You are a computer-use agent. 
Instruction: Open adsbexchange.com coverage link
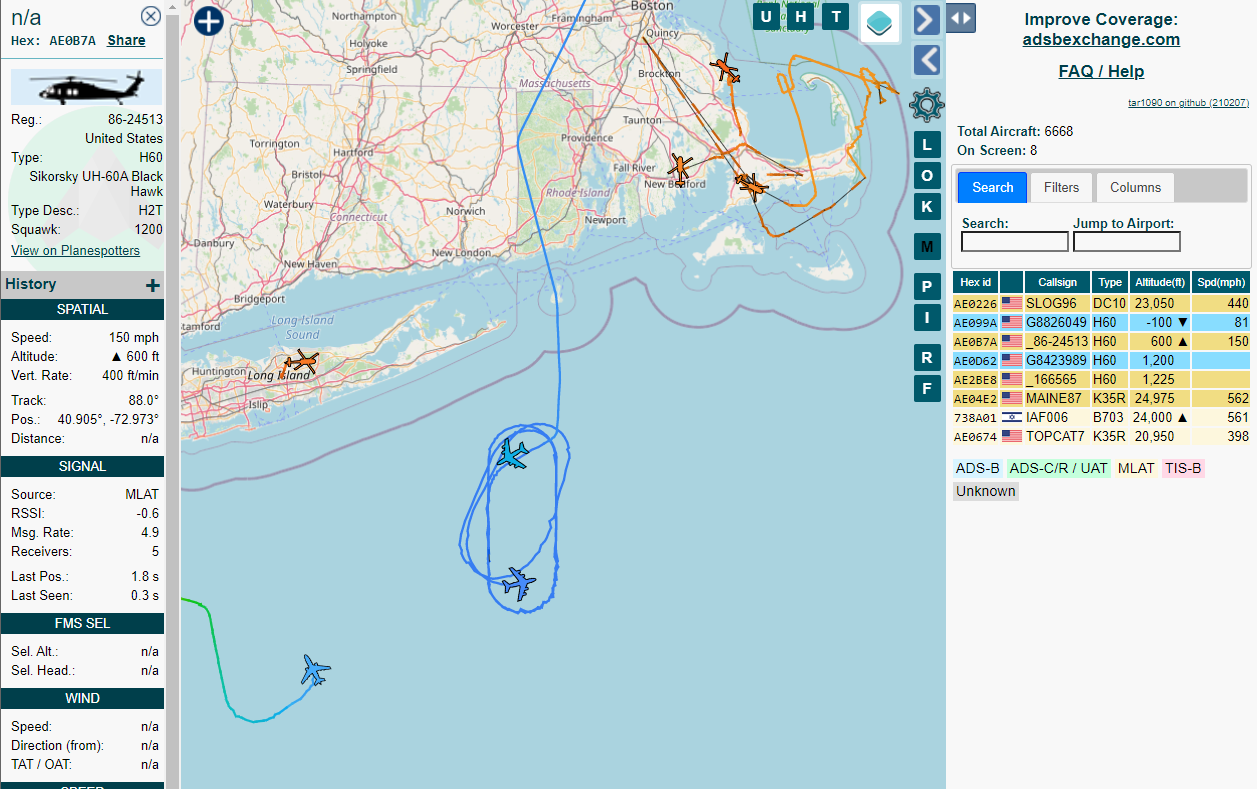coord(1101,40)
